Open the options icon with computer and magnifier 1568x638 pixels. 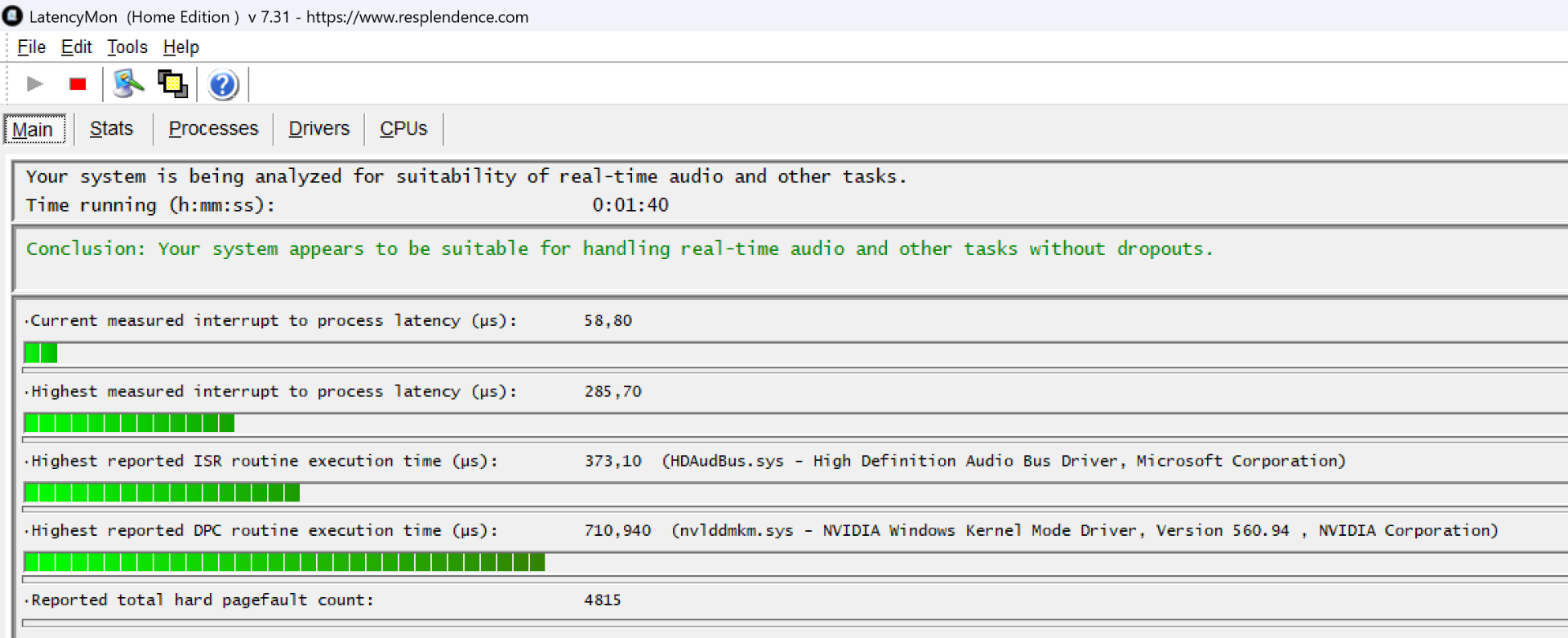(128, 84)
